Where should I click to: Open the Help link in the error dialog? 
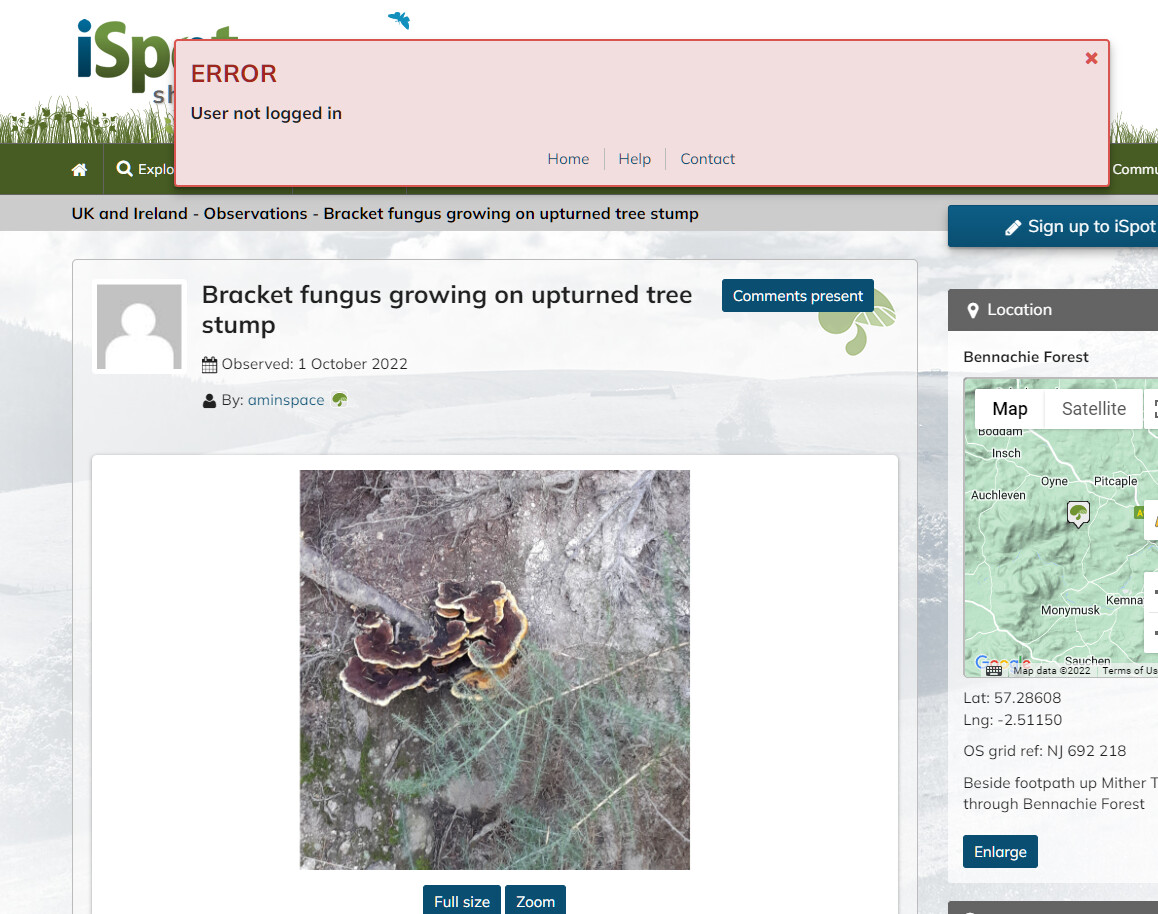[x=634, y=159]
